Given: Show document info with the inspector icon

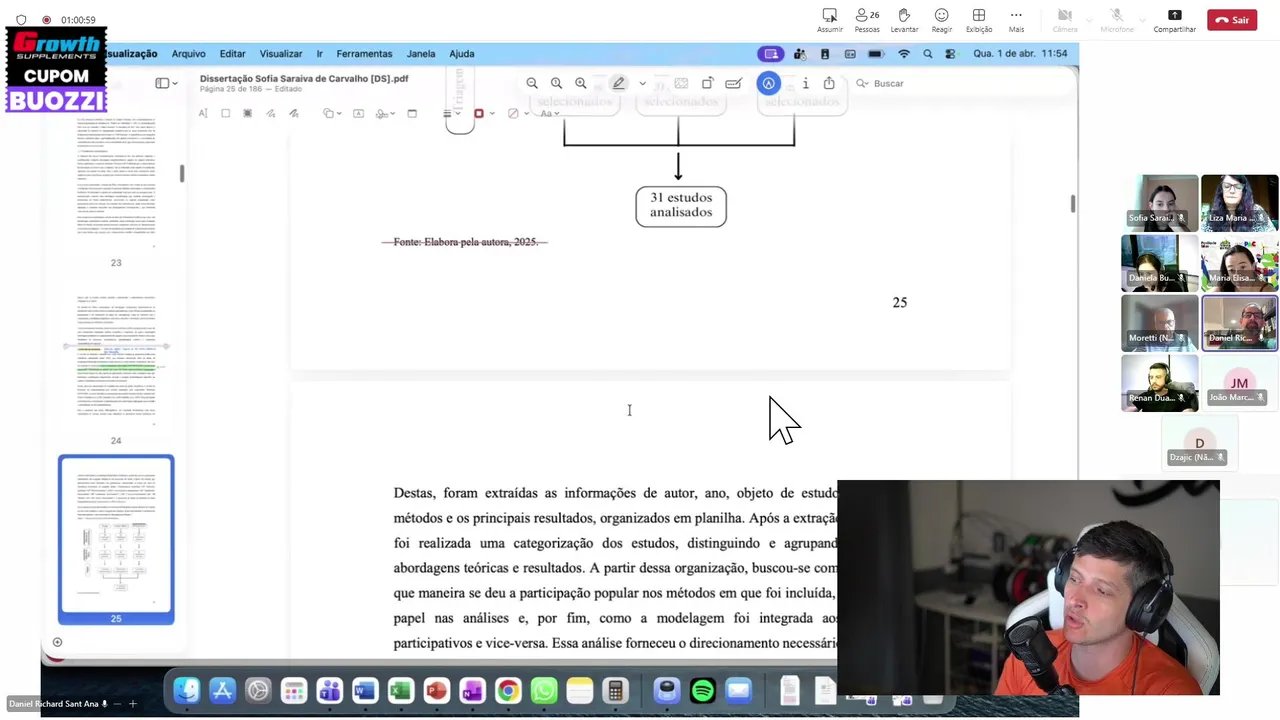Looking at the screenshot, I should click(x=805, y=83).
